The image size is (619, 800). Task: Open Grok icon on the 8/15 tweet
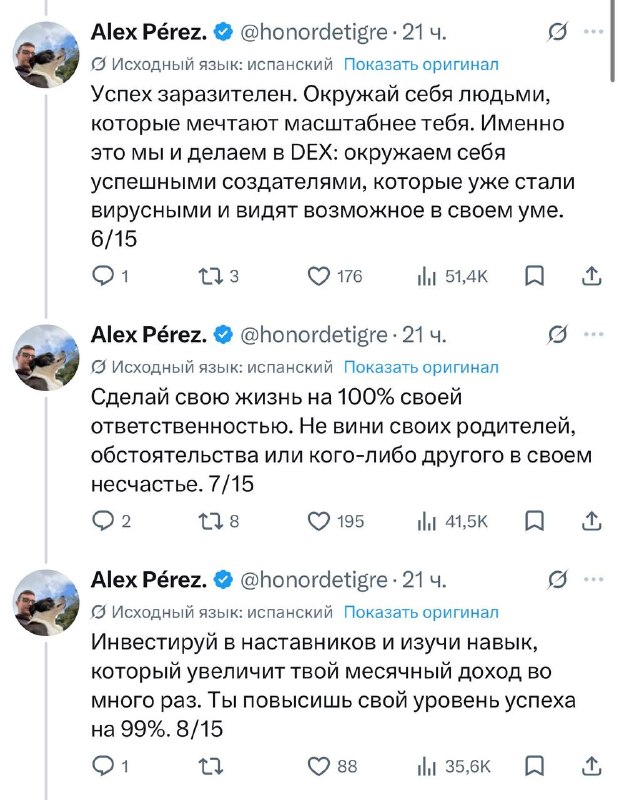(557, 580)
